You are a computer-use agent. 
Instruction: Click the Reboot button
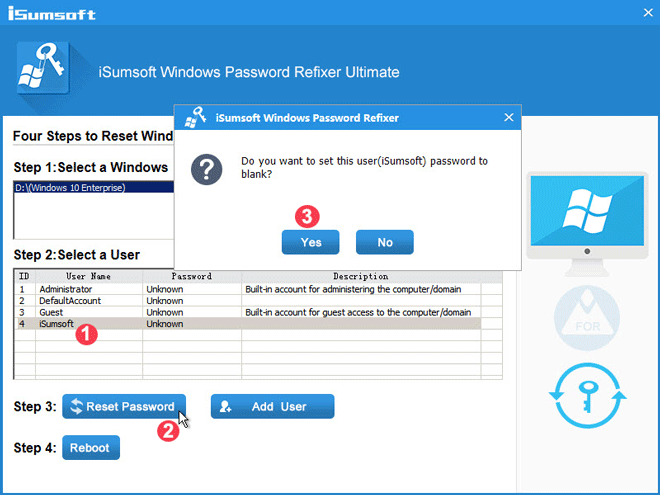pos(91,447)
